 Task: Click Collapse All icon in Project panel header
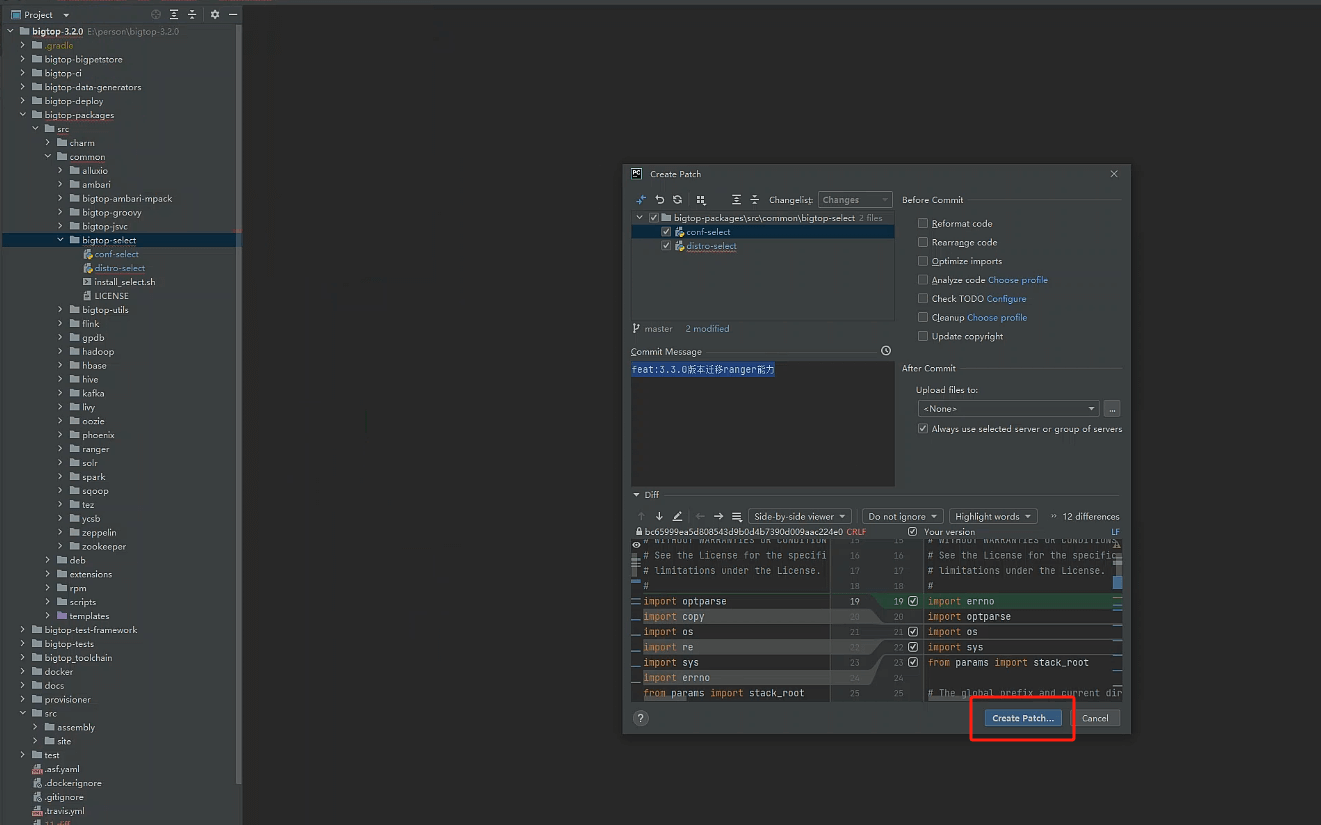tap(192, 15)
